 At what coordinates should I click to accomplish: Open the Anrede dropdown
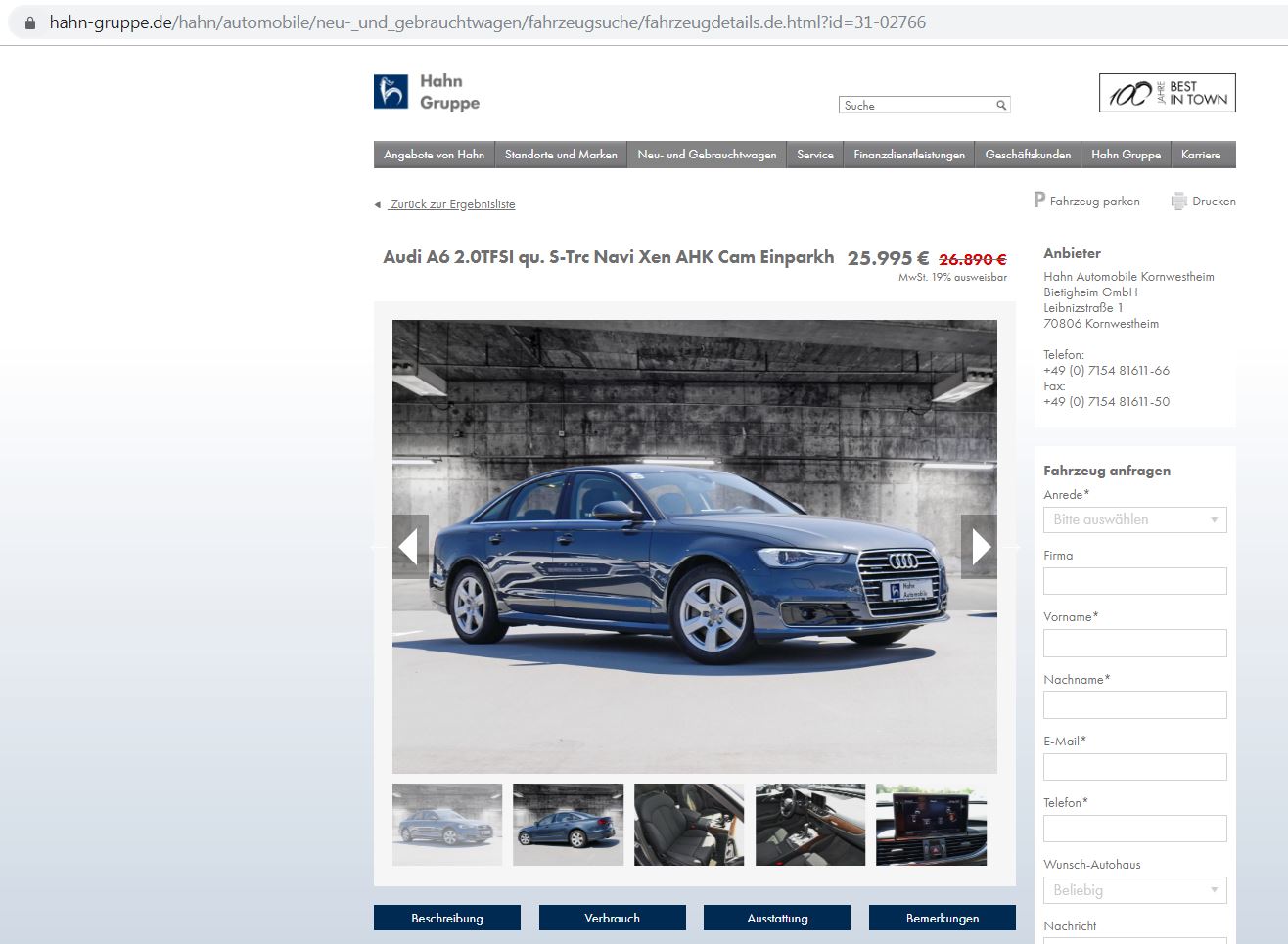(x=1135, y=519)
